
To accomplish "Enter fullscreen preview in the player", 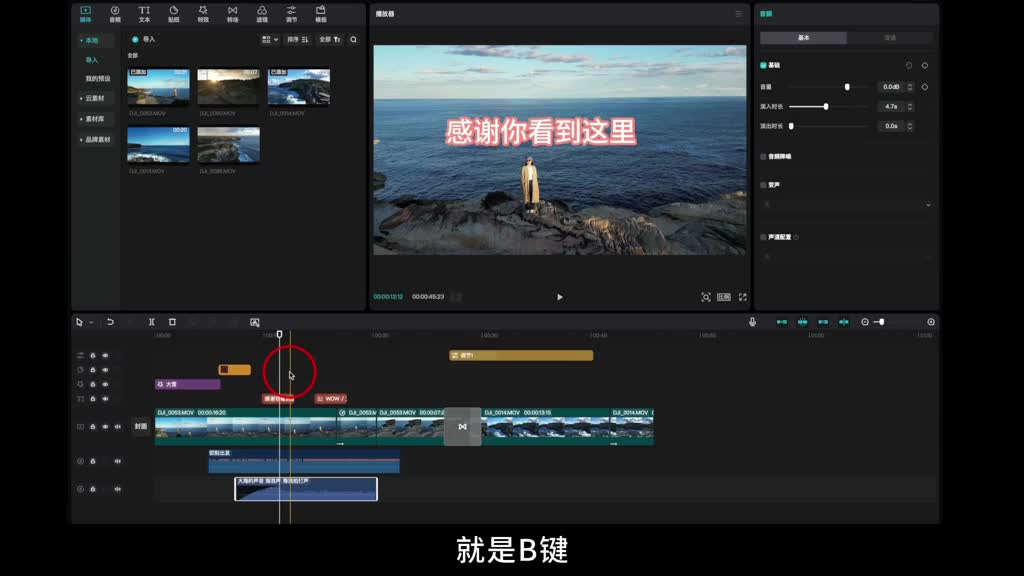I will click(741, 297).
